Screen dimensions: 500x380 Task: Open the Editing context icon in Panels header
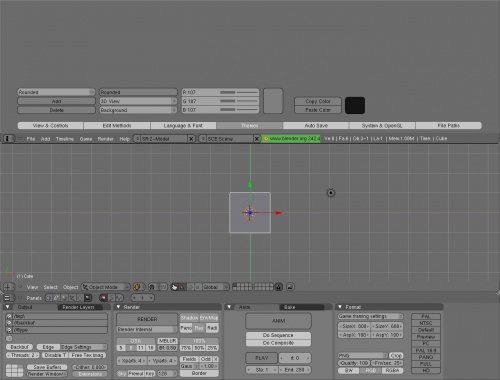80,298
